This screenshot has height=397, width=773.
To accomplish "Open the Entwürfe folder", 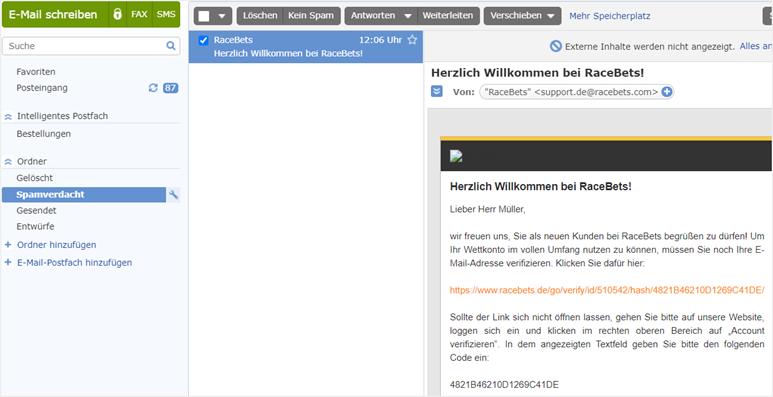I will click(x=35, y=227).
